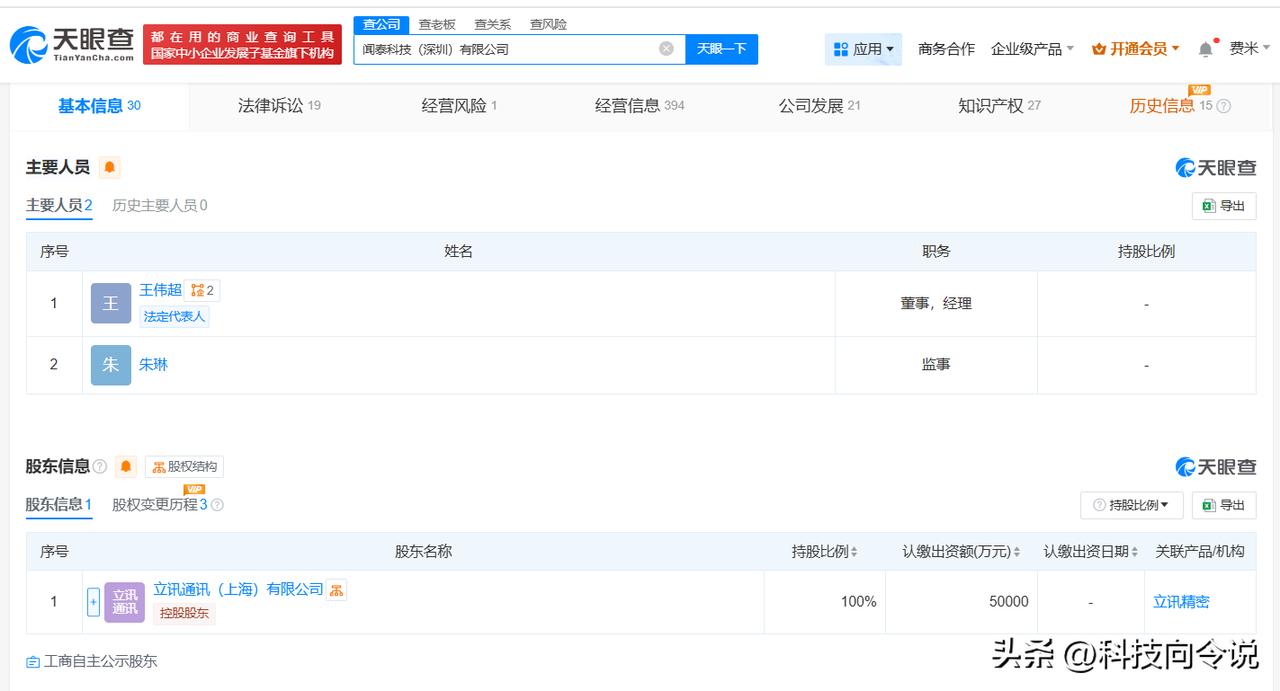
Task: Click the notification bell in the header
Action: coord(1206,49)
